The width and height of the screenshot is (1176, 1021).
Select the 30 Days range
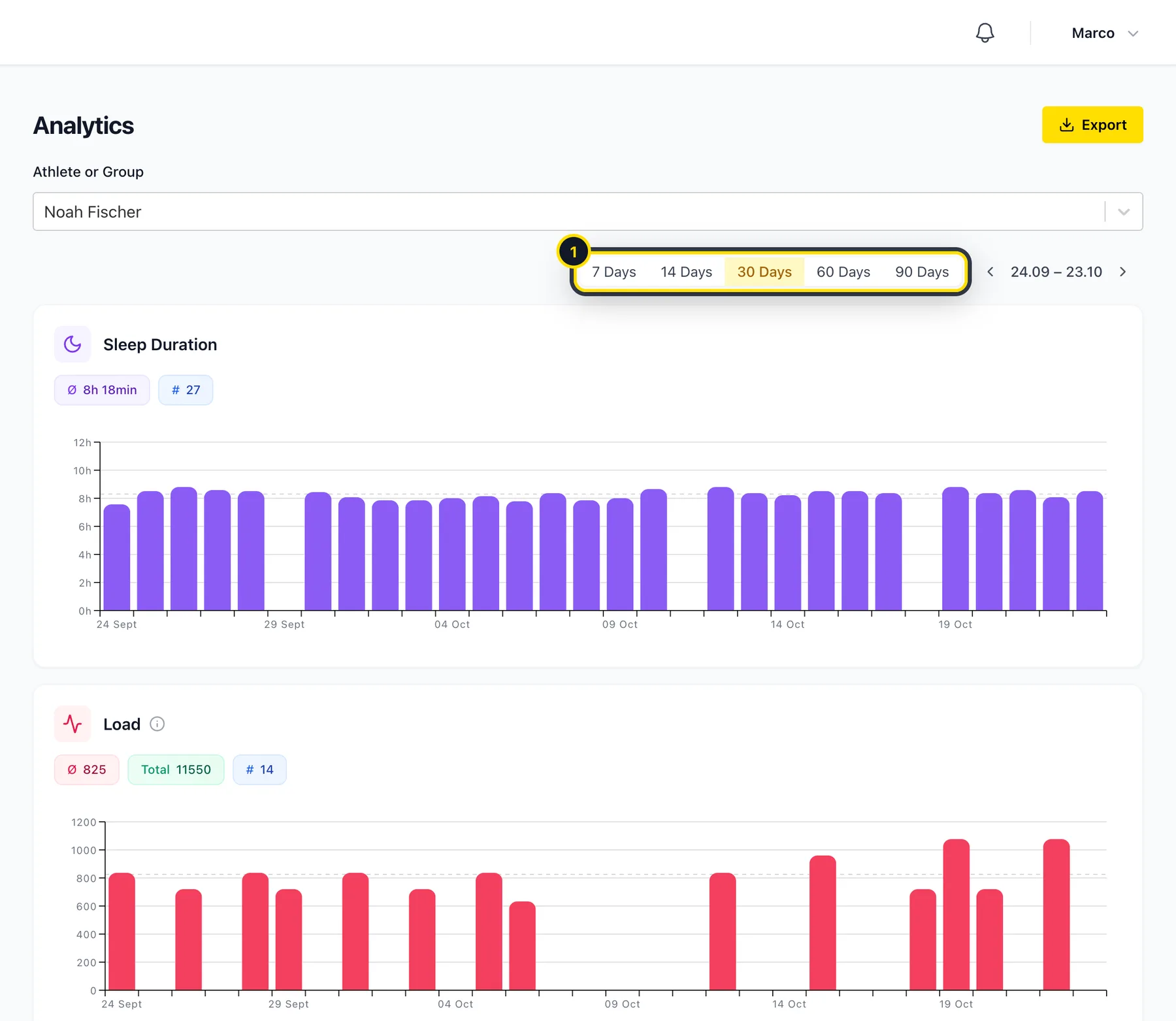tap(764, 272)
